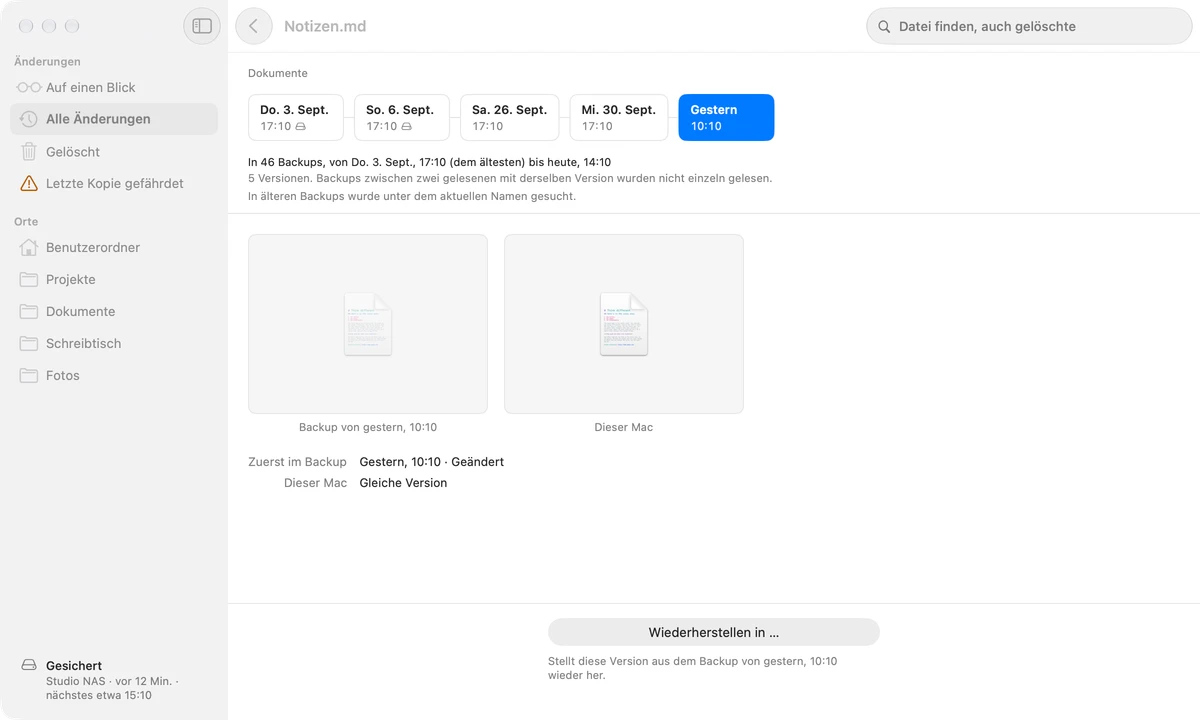The image size is (1200, 720).
Task: Focus the Datei finden search field
Action: [1029, 27]
